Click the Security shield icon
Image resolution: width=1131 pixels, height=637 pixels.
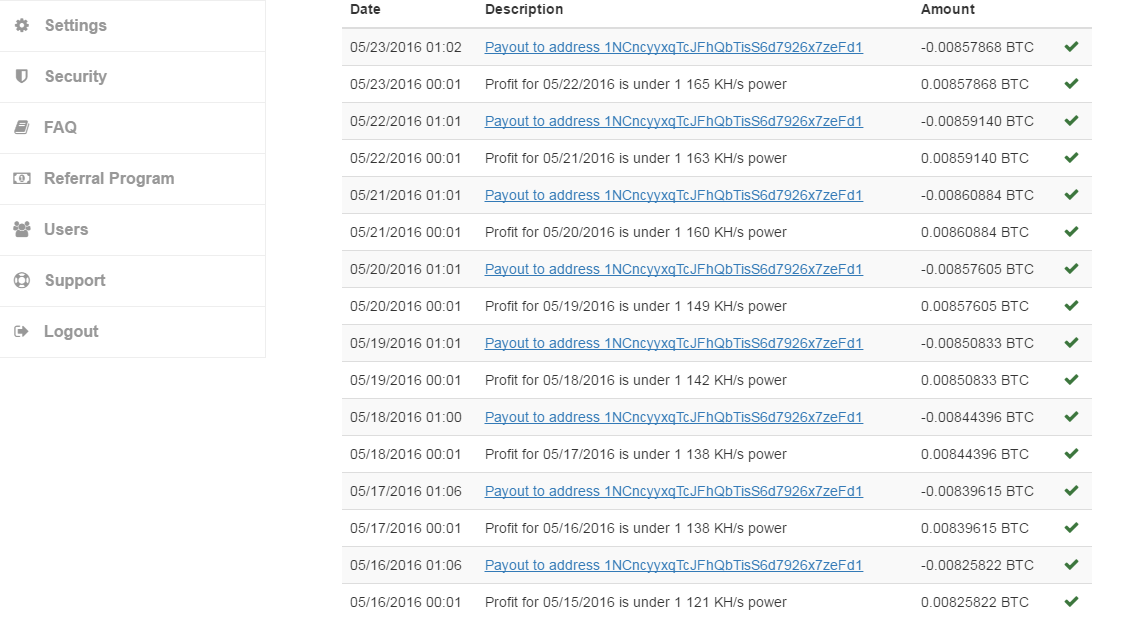(x=22, y=76)
